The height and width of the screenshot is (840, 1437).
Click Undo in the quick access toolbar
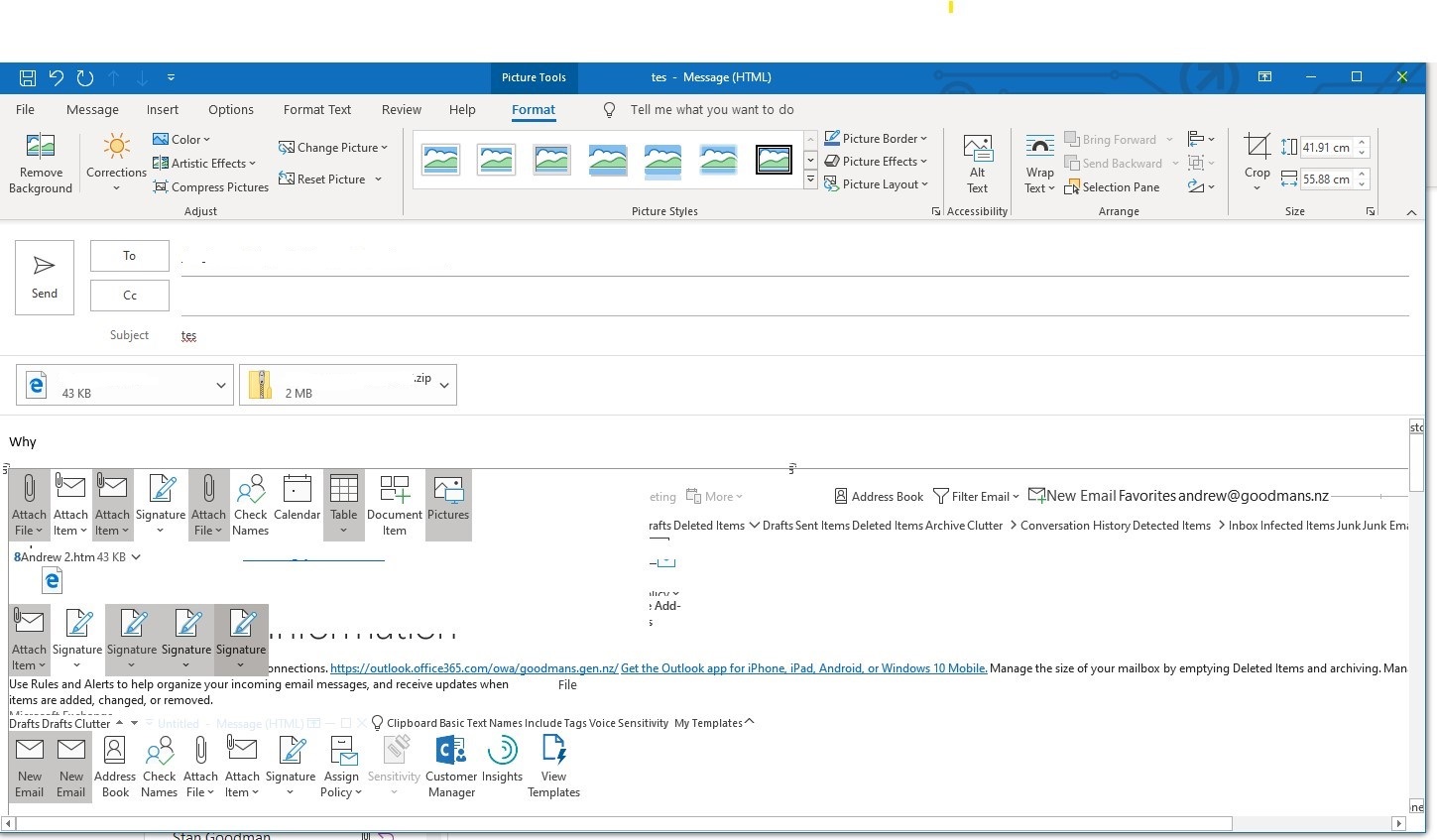click(57, 77)
